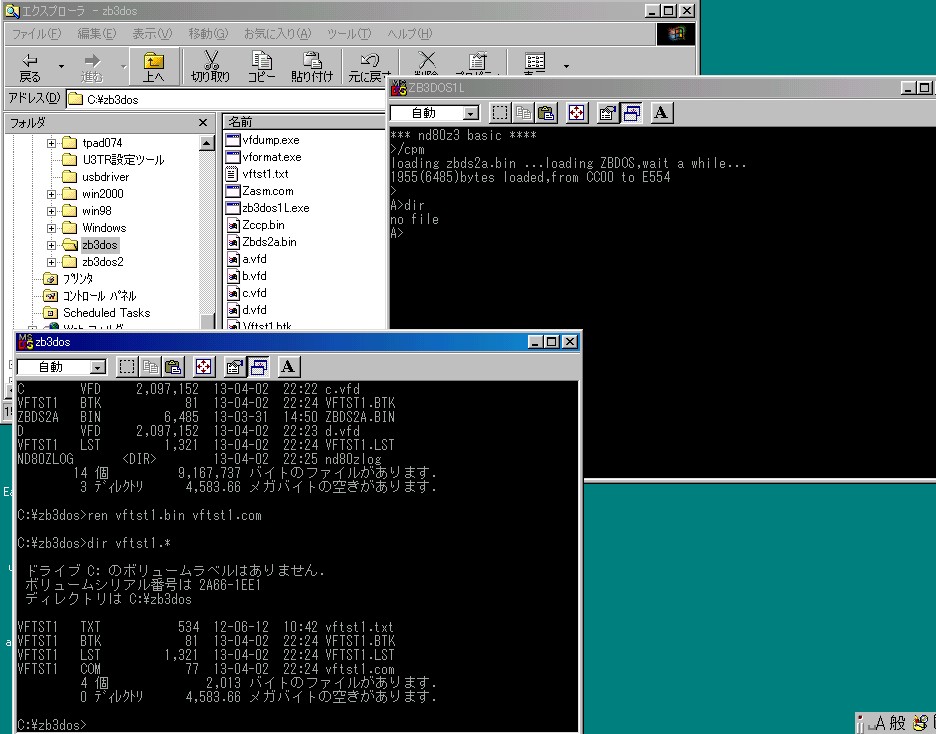
Task: Open the Views button dropdown arrow in Explorer
Action: tap(566, 67)
